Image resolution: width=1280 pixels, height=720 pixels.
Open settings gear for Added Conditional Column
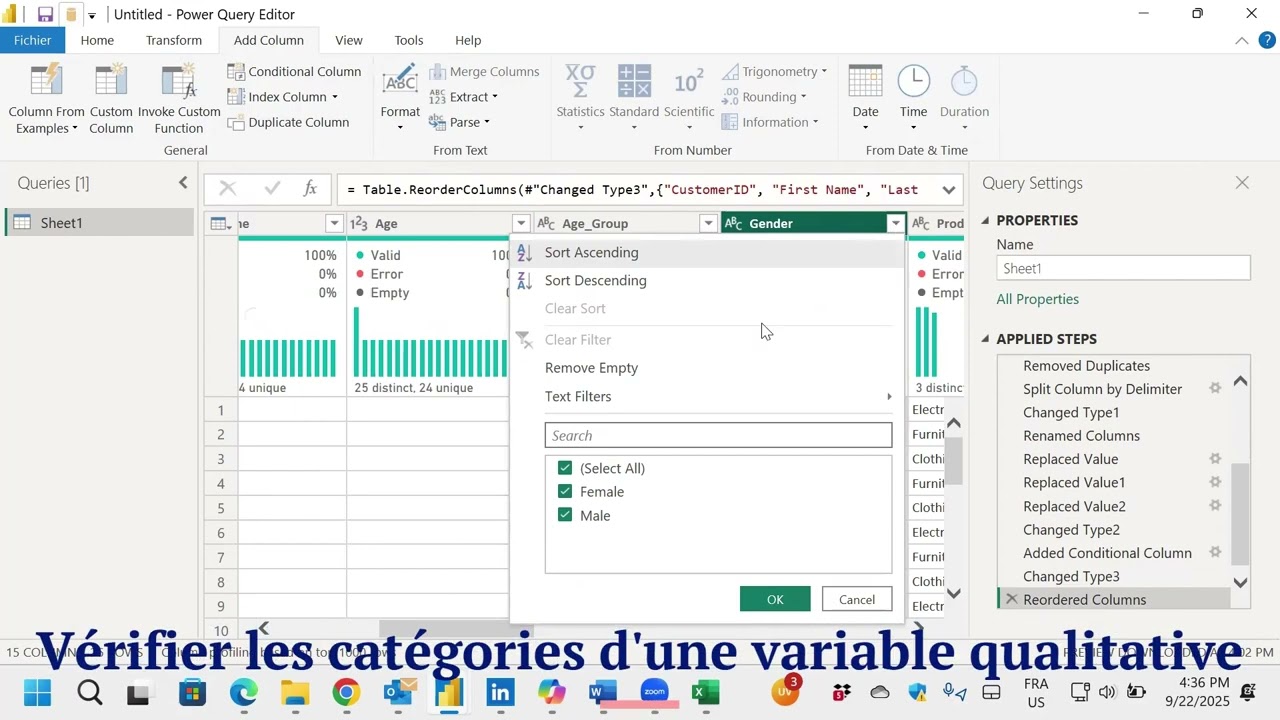pyautogui.click(x=1215, y=552)
